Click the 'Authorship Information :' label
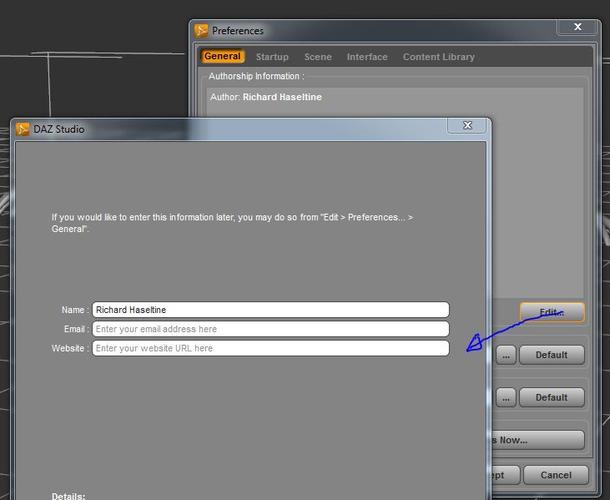 coord(256,76)
